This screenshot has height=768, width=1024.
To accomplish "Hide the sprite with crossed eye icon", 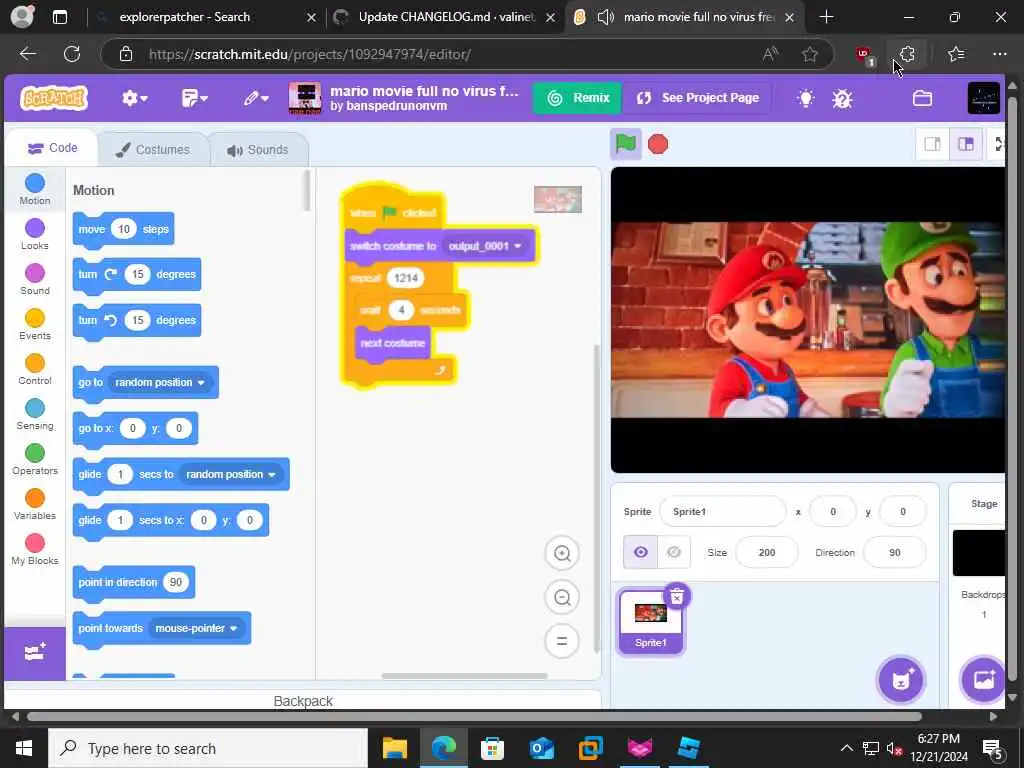I will [674, 552].
